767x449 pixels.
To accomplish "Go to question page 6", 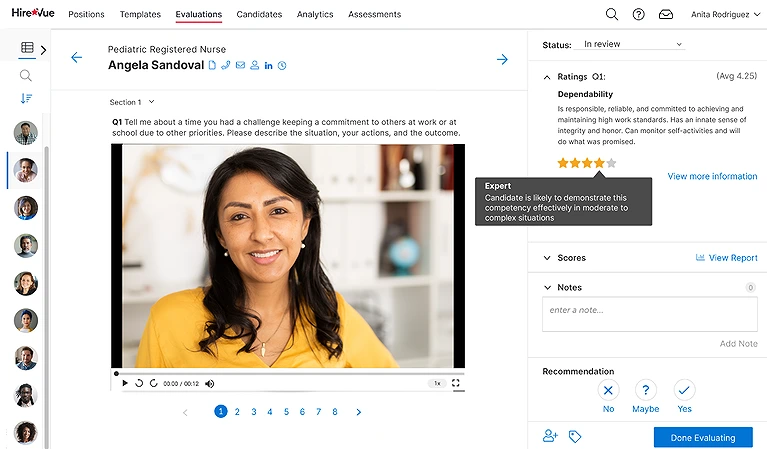I will tap(302, 412).
